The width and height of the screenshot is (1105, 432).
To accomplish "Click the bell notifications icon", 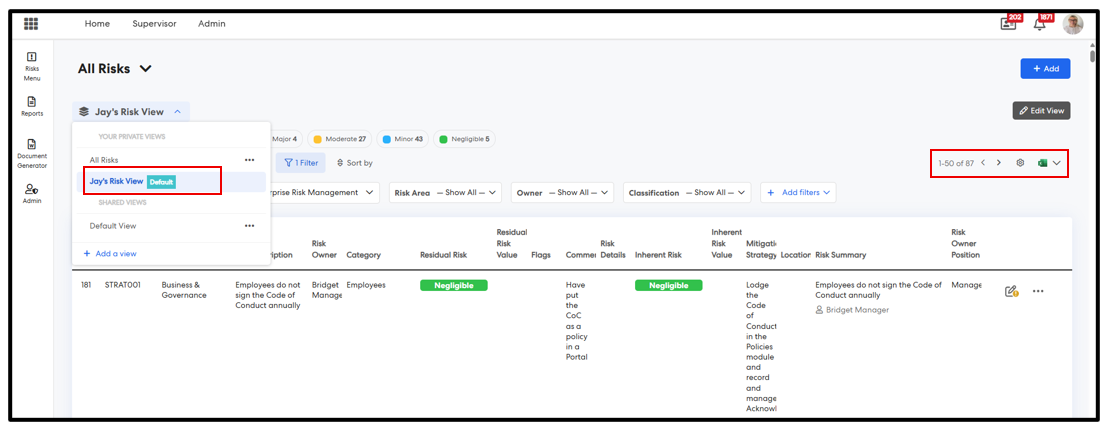I will [1040, 24].
